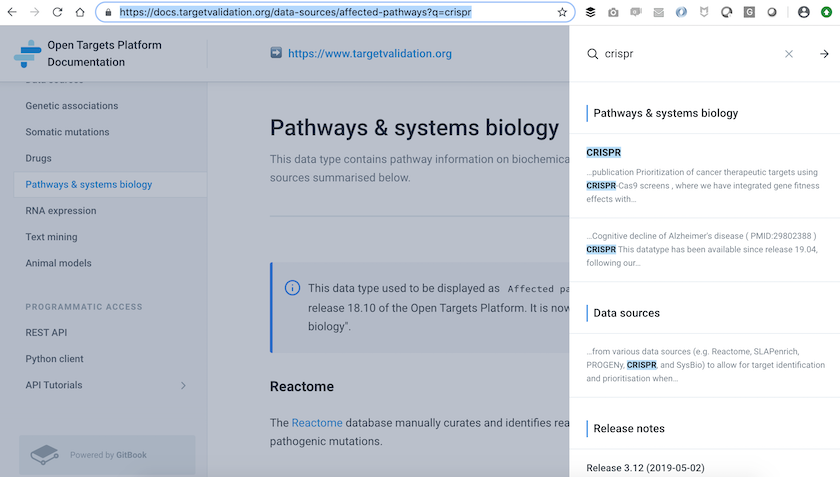Click the search magnifier icon
840x477 pixels.
[x=592, y=54]
